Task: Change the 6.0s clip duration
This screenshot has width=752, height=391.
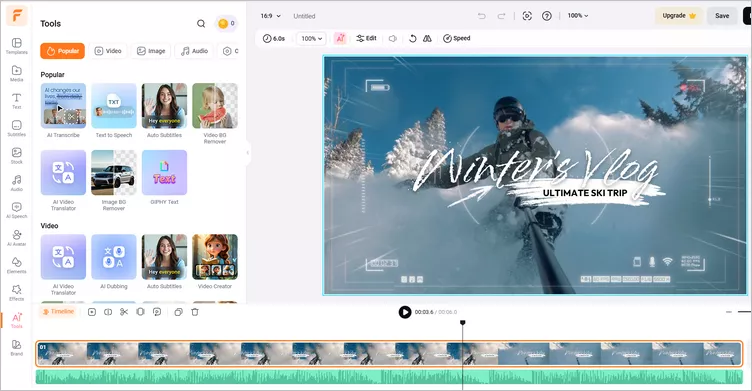Action: pyautogui.click(x=274, y=38)
